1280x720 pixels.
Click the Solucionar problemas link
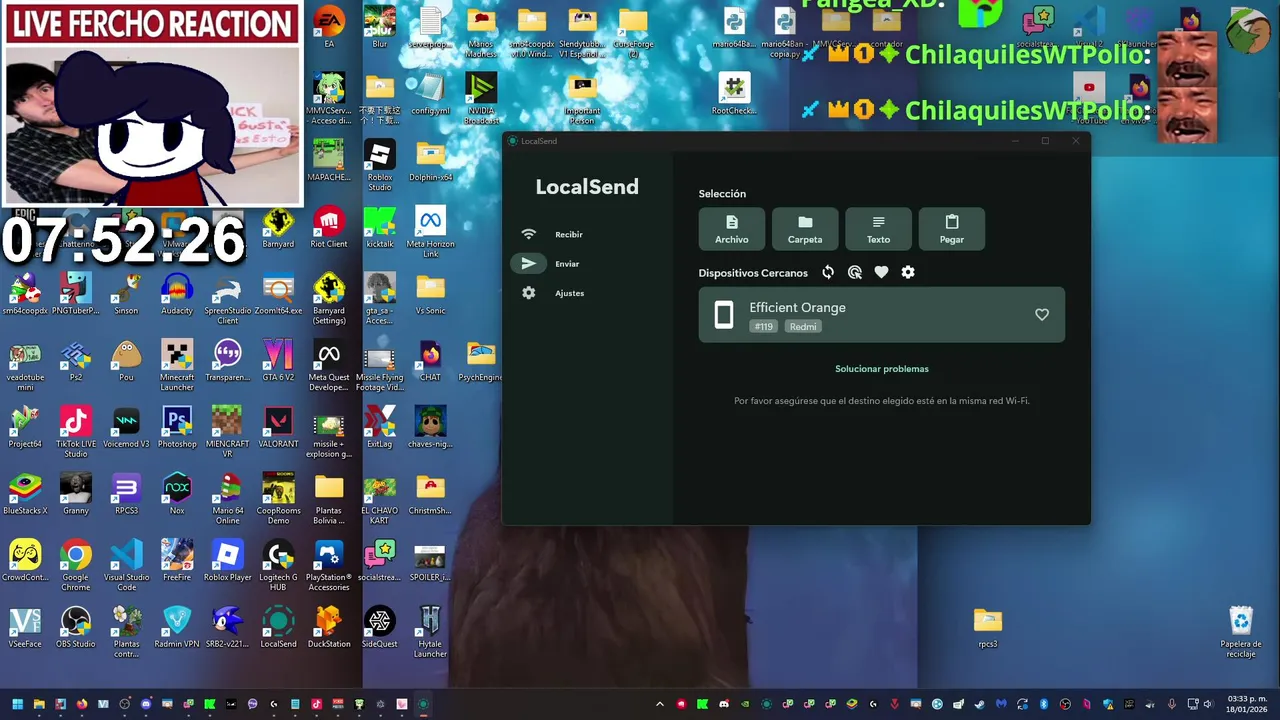[882, 369]
